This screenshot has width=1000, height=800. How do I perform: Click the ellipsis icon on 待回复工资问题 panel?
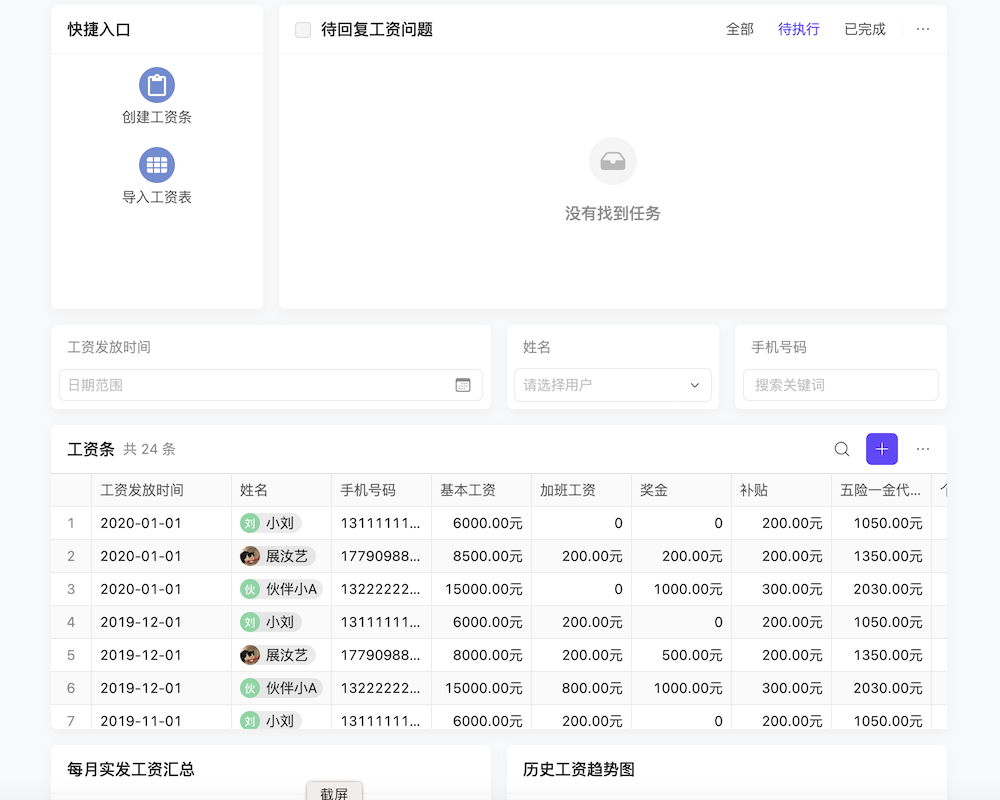pos(922,29)
